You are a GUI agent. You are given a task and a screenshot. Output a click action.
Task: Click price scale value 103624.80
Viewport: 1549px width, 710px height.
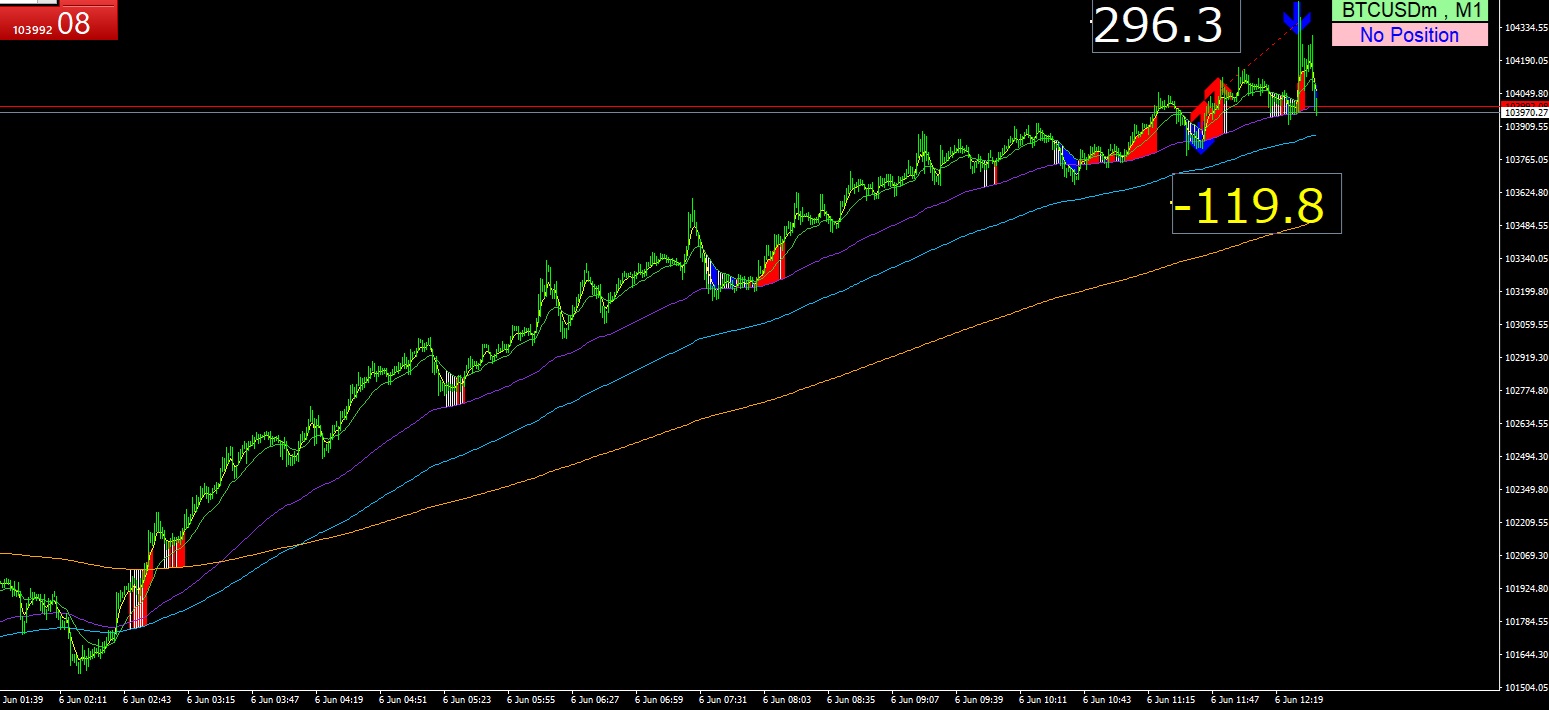tap(1526, 192)
